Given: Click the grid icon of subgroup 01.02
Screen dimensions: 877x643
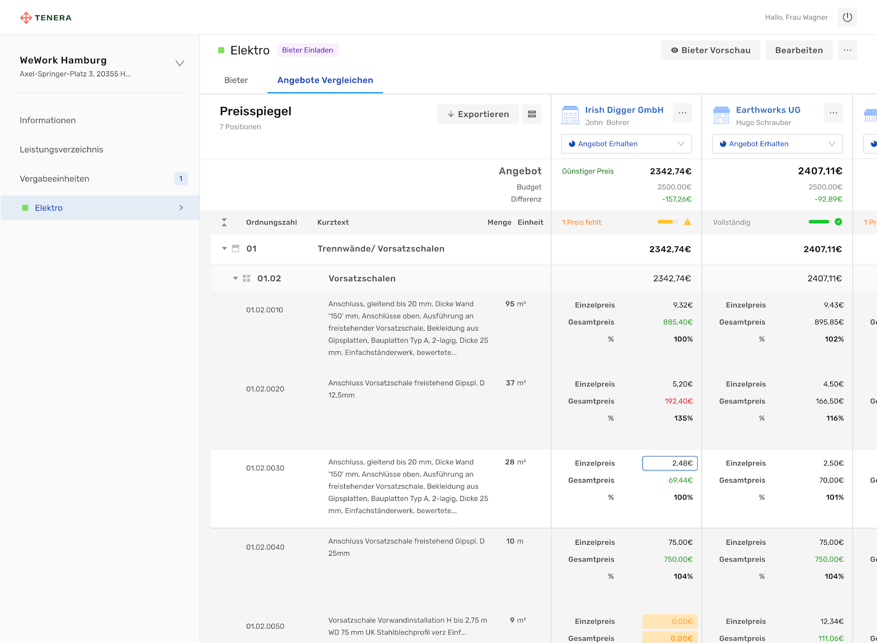Looking at the screenshot, I should (247, 278).
